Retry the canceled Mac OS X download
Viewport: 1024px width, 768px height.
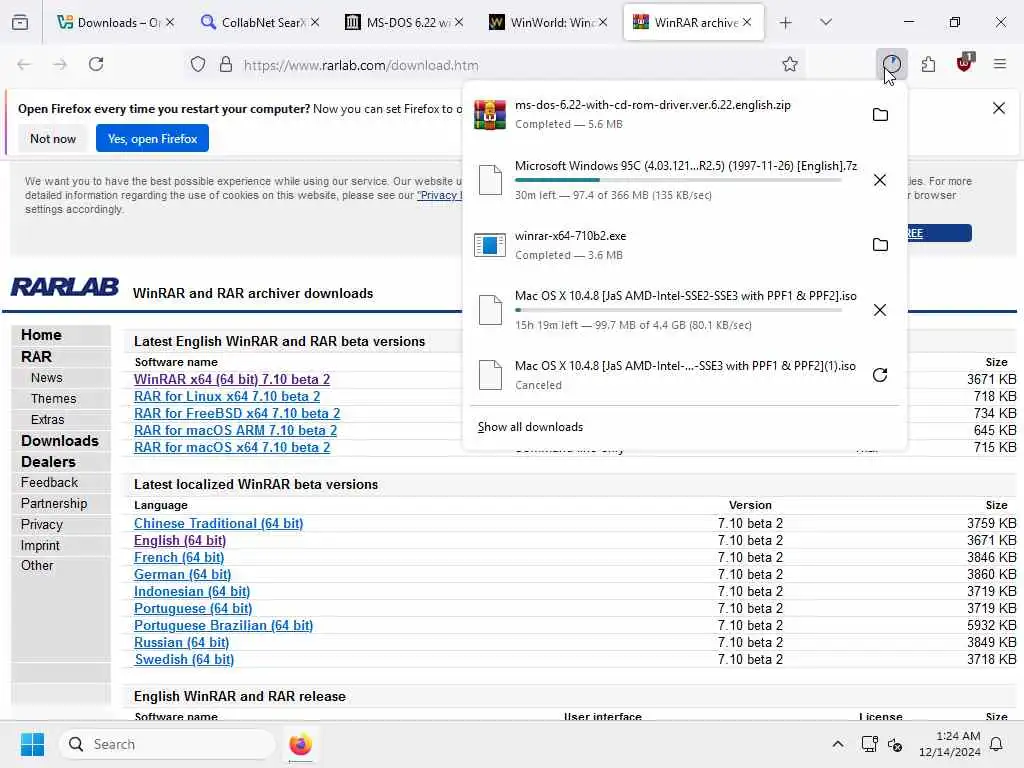pyautogui.click(x=880, y=375)
